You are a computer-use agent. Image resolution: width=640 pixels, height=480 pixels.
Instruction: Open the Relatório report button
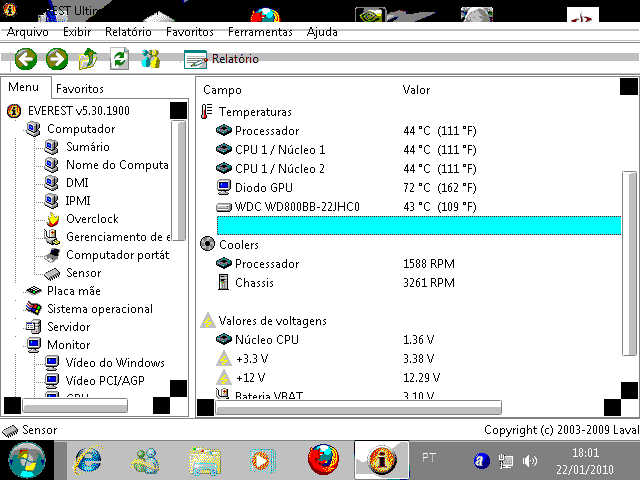221,59
